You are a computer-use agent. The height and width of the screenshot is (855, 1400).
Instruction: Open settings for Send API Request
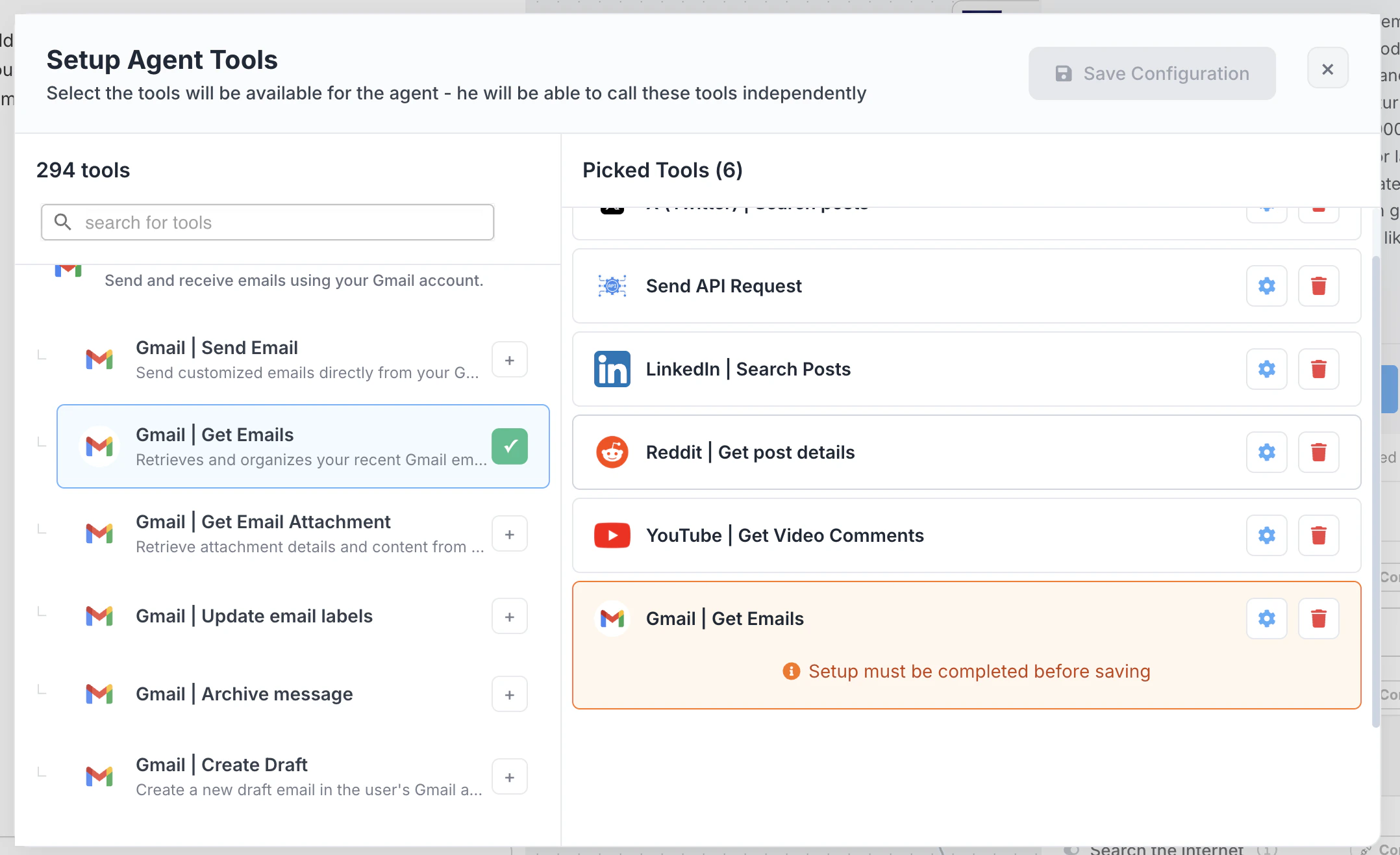[1266, 286]
